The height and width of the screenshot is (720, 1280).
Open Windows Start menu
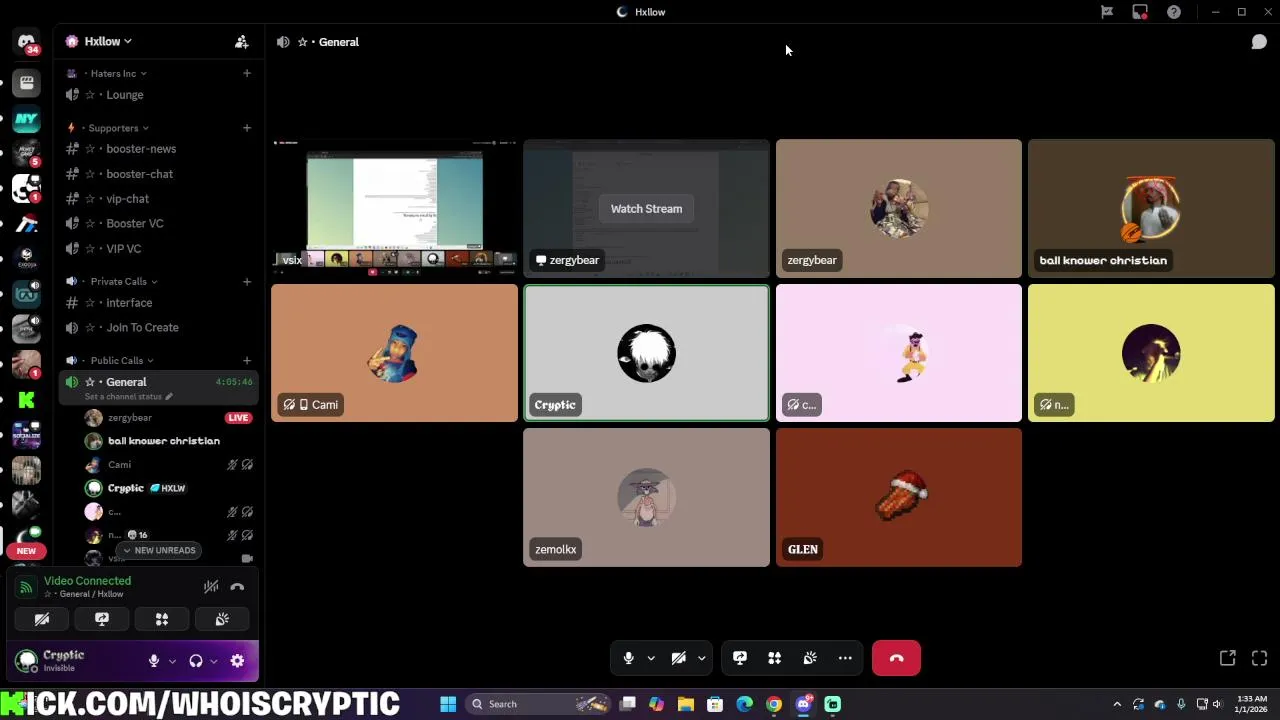448,704
